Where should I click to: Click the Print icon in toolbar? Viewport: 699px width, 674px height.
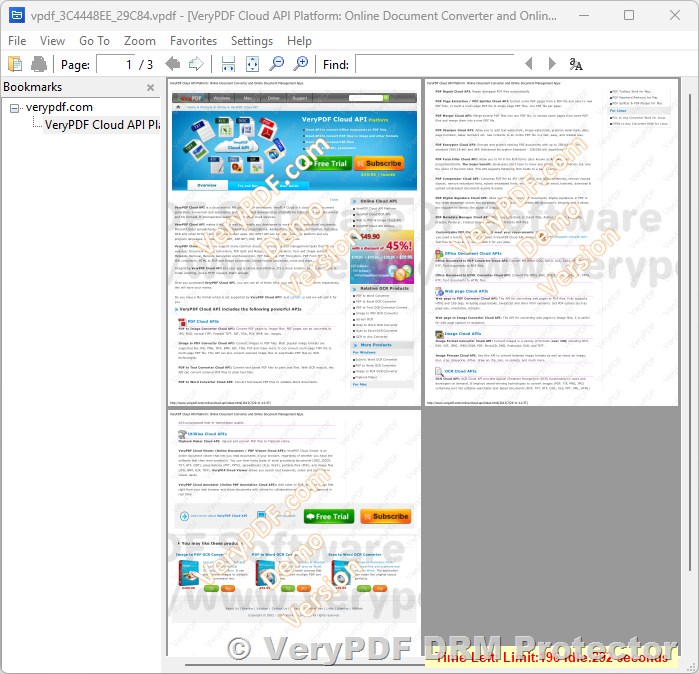39,64
